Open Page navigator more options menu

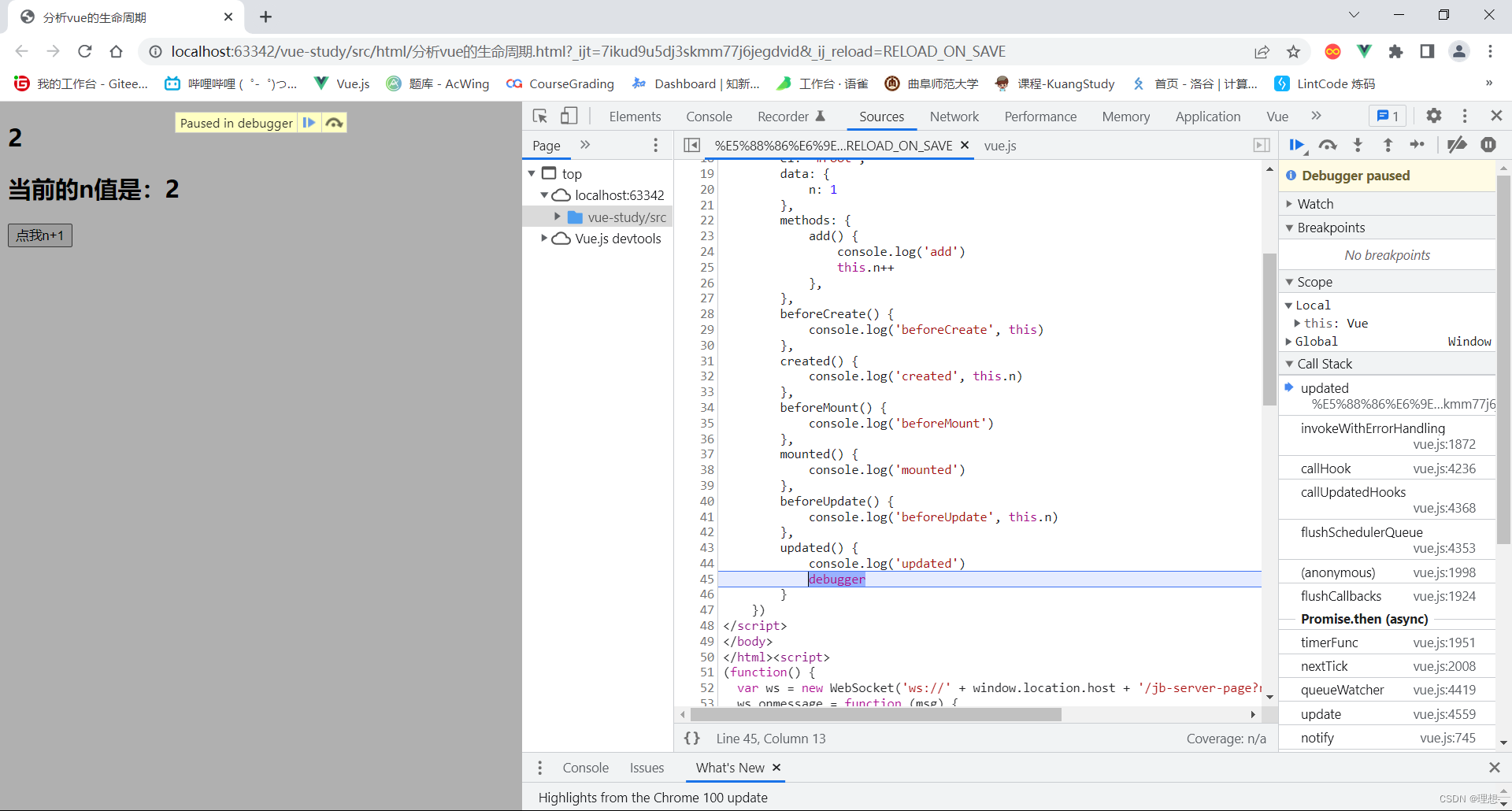coord(655,145)
